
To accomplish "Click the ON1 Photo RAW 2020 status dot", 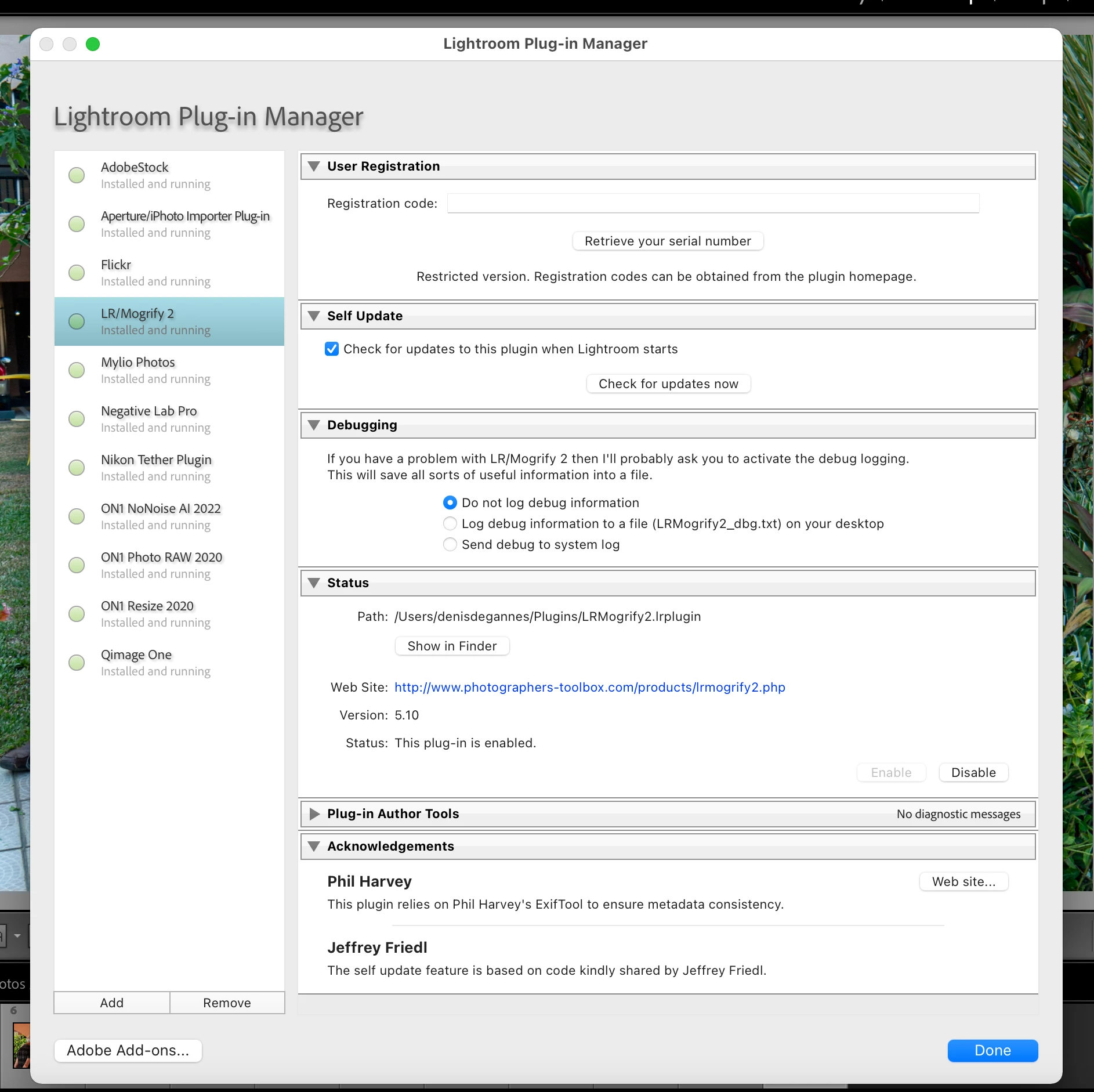I will pyautogui.click(x=77, y=565).
